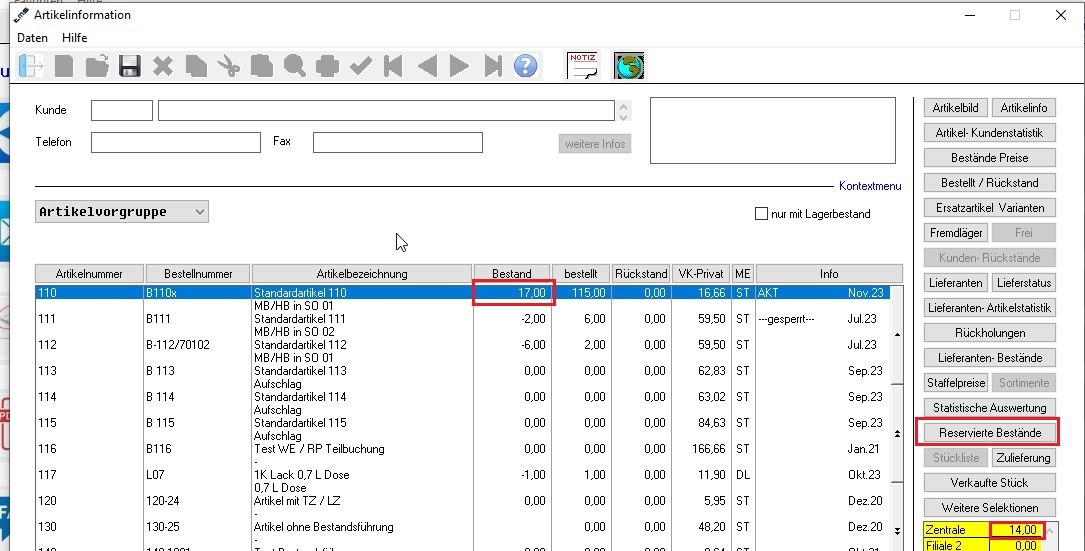Open Statistische Auswertung
Viewport: 1085px width, 551px height.
coord(990,408)
